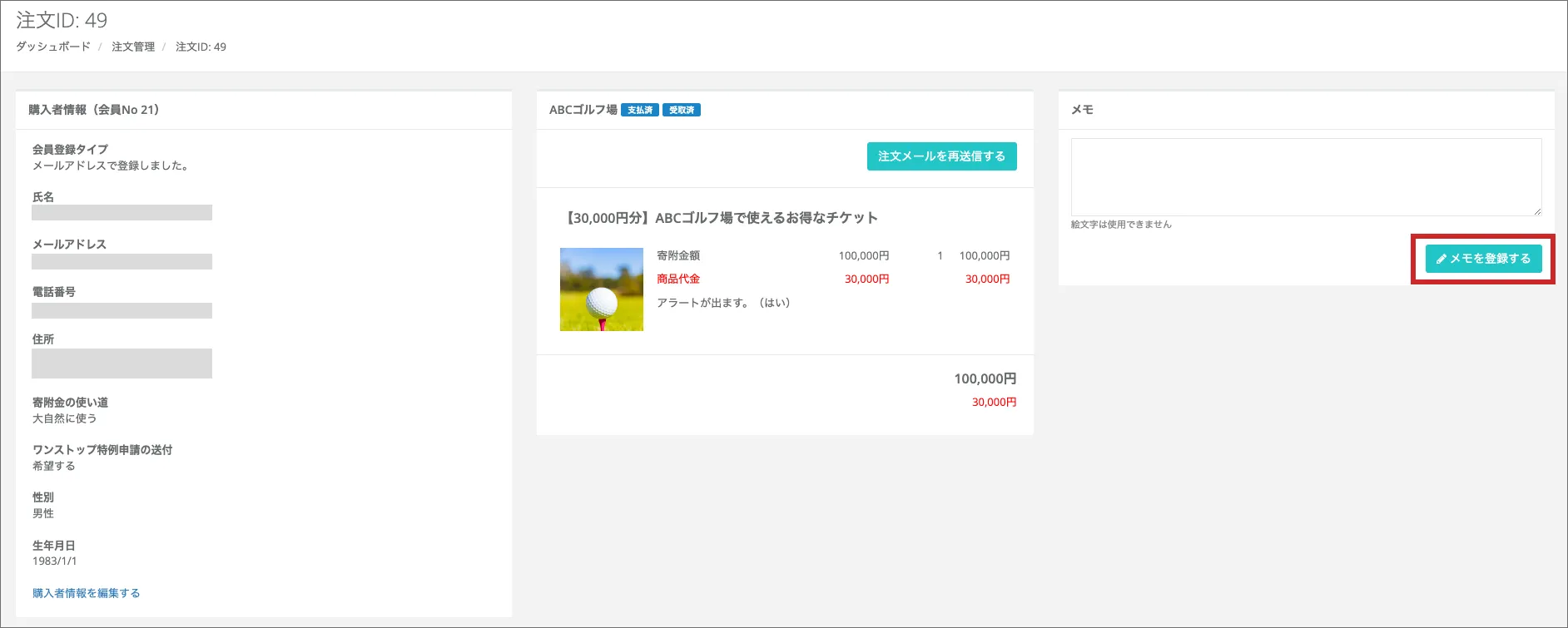Click the golf ball product thumbnail
The image size is (1568, 628).
point(602,289)
